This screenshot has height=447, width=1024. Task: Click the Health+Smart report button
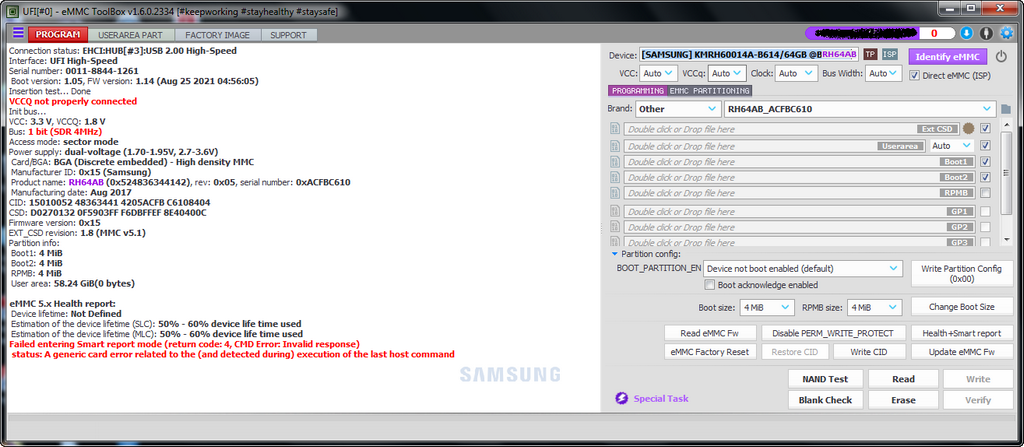(961, 333)
